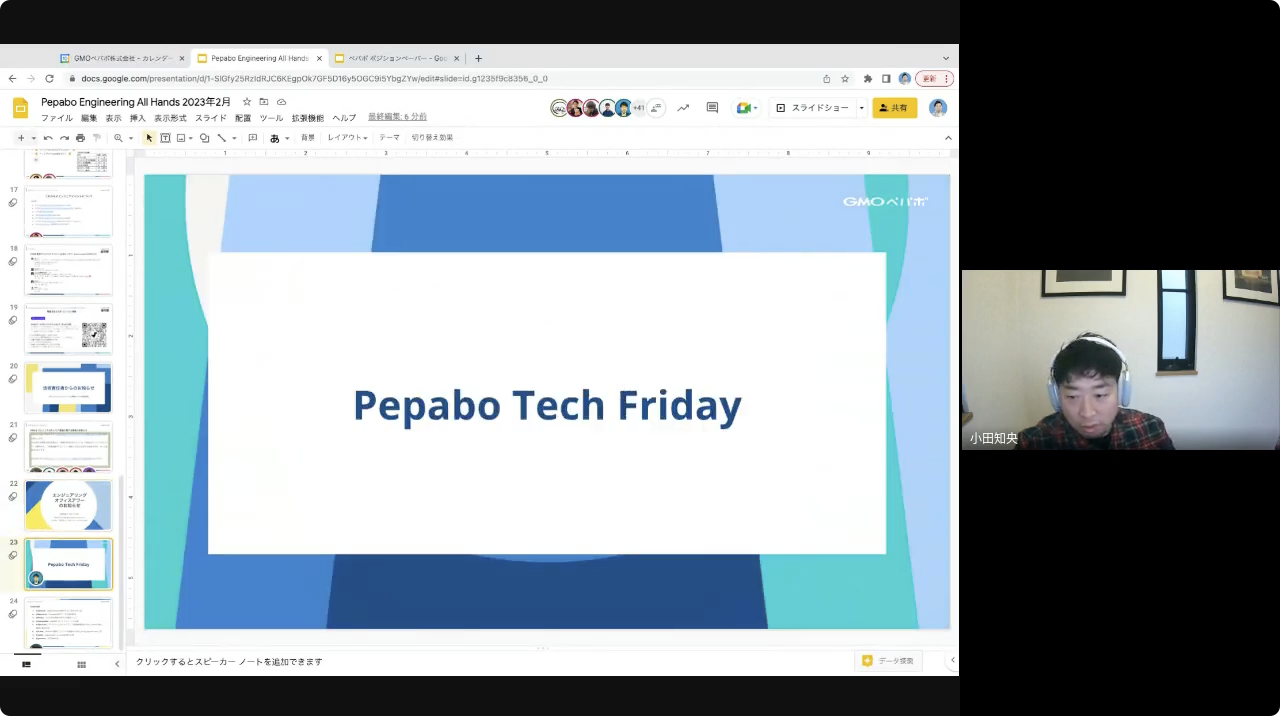Open 最終編集 version history link

click(397, 117)
